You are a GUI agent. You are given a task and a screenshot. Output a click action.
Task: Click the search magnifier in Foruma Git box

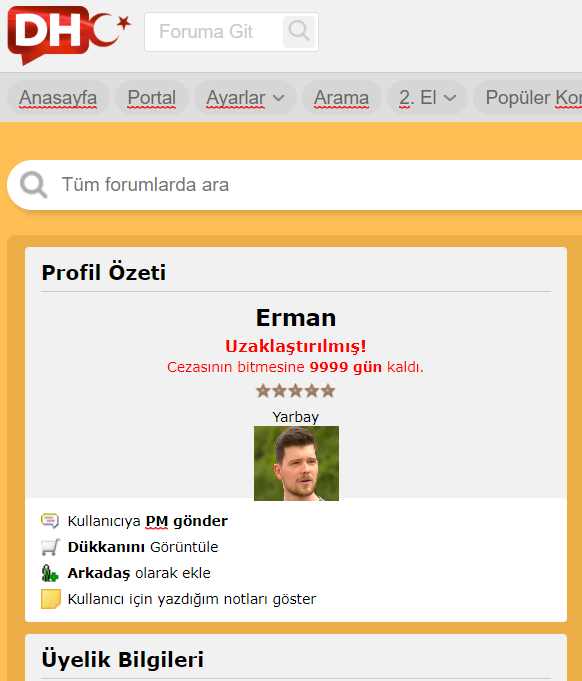coord(299,32)
